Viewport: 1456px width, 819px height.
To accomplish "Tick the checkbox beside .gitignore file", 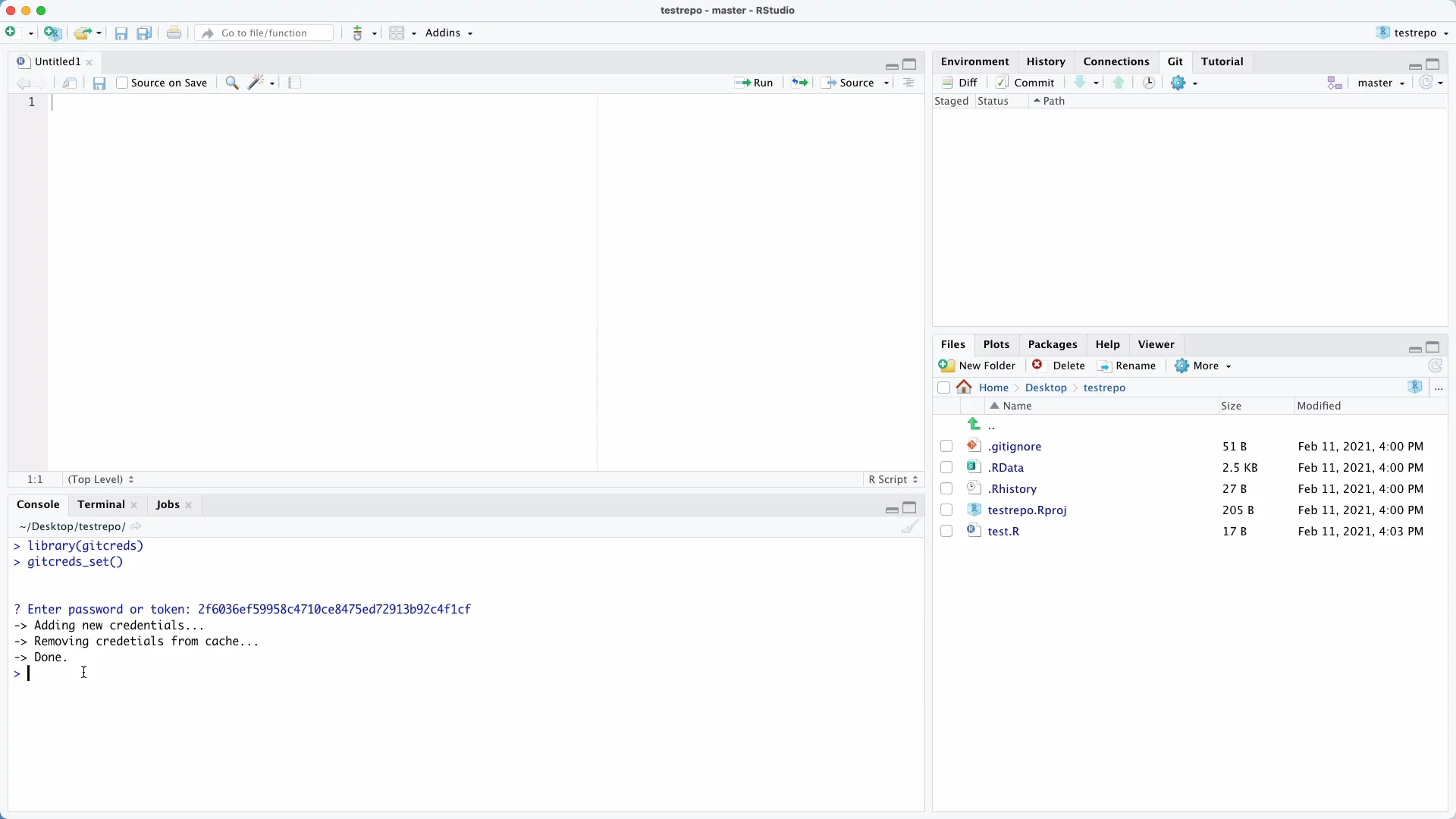I will (x=946, y=446).
